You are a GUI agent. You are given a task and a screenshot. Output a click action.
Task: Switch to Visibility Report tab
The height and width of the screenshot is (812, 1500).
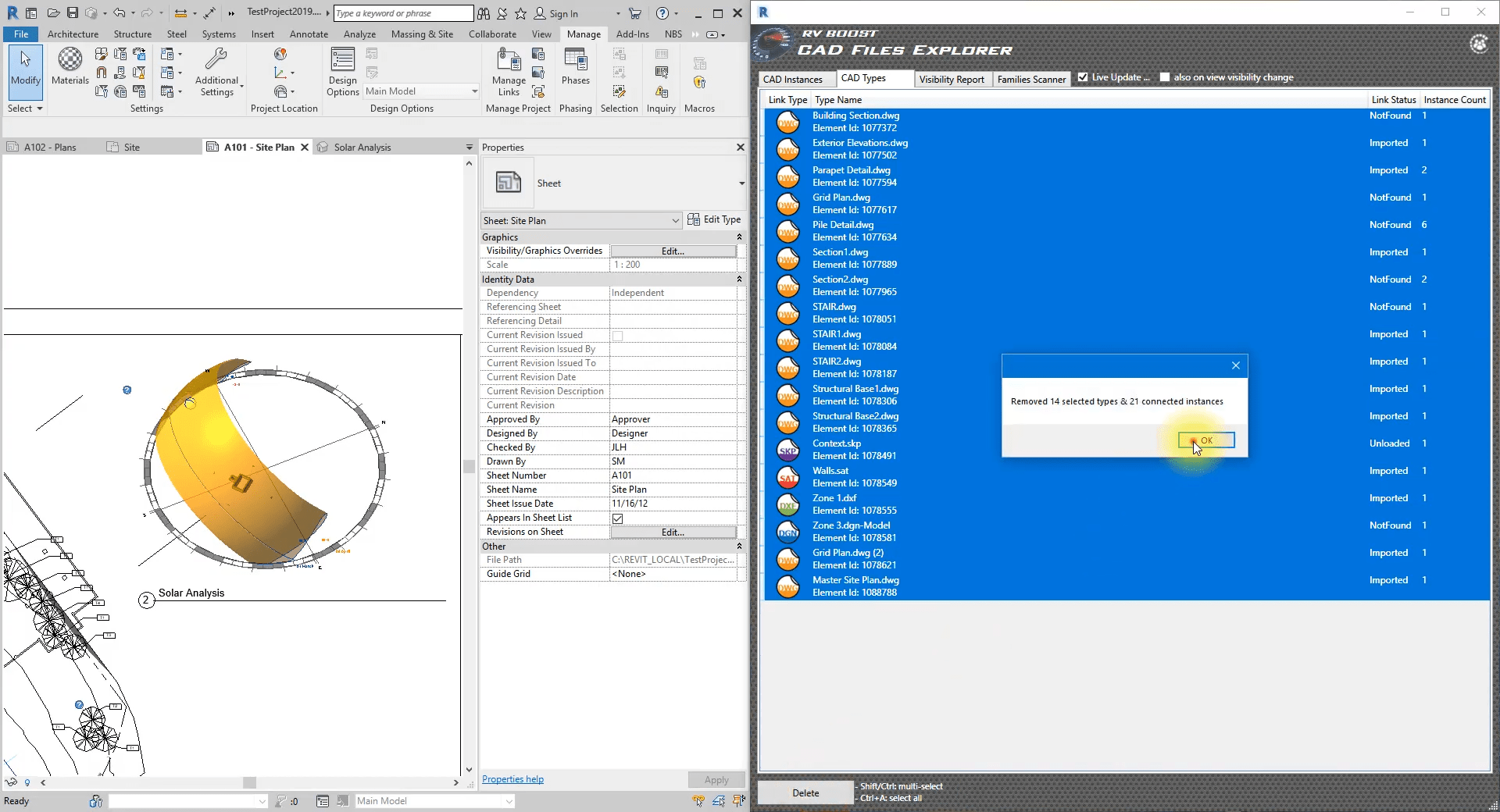[952, 79]
